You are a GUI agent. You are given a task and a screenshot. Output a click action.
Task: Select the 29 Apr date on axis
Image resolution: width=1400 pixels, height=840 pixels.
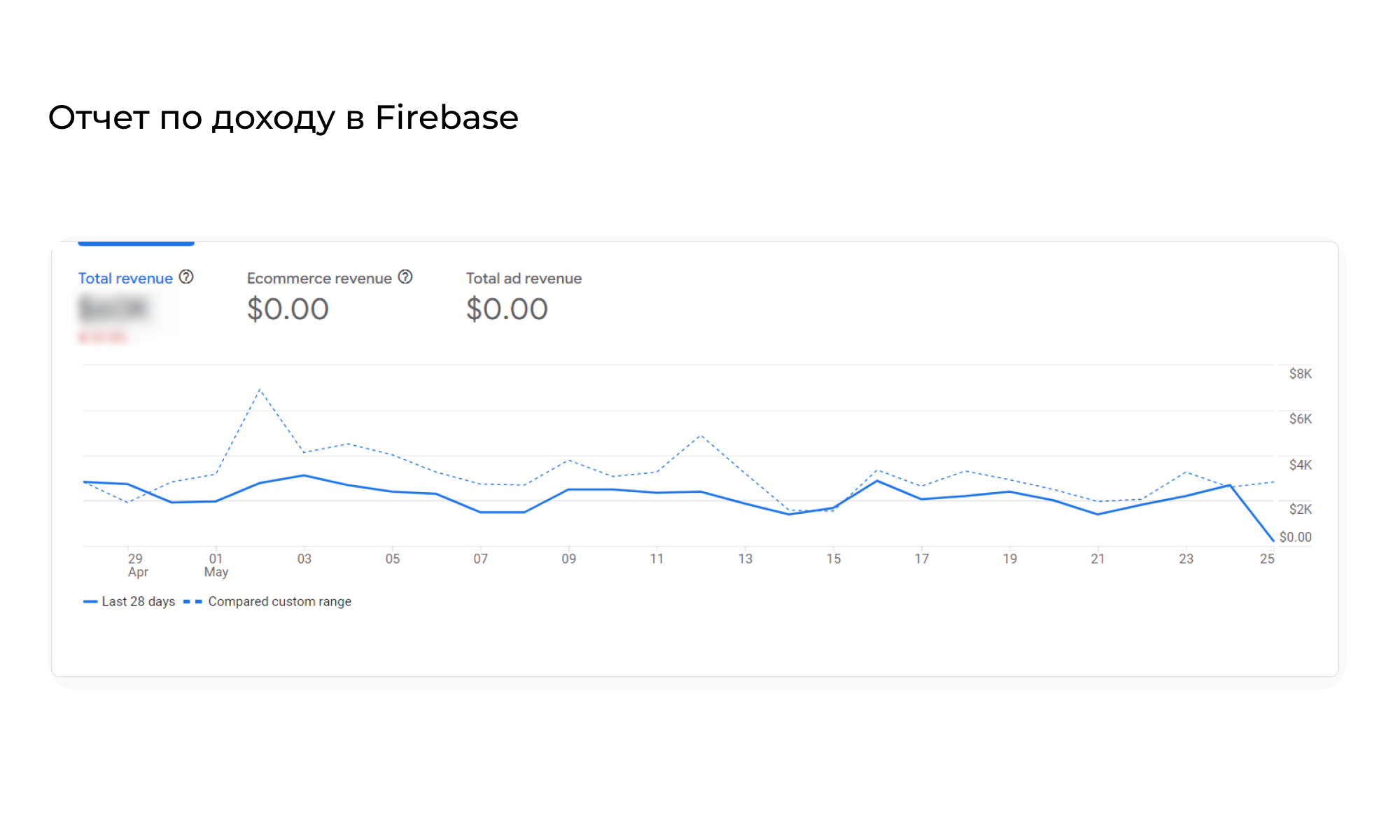pos(136,565)
